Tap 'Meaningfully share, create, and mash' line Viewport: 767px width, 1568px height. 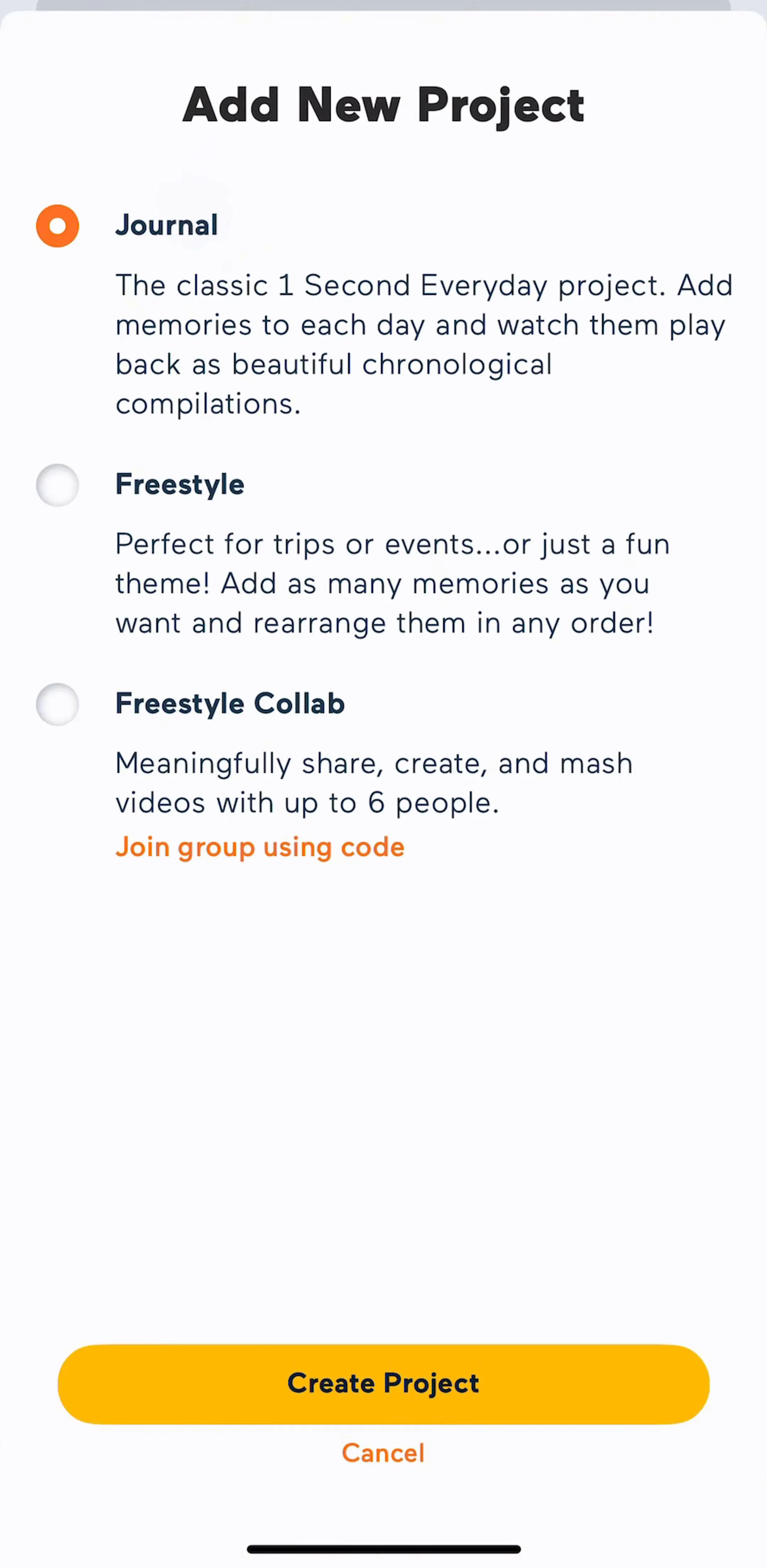374,764
